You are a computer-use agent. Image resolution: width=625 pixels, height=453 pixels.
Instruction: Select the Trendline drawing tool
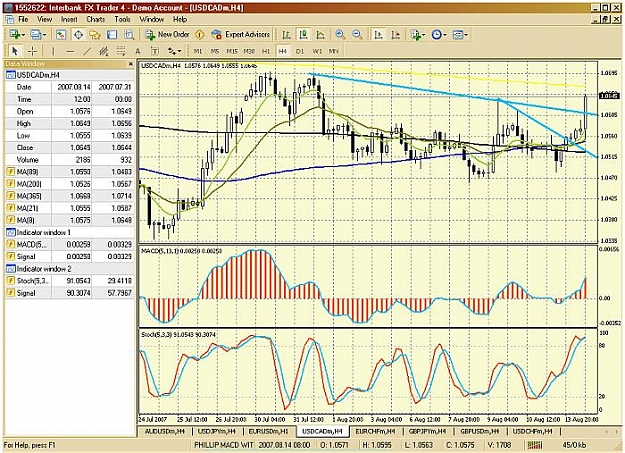87,51
